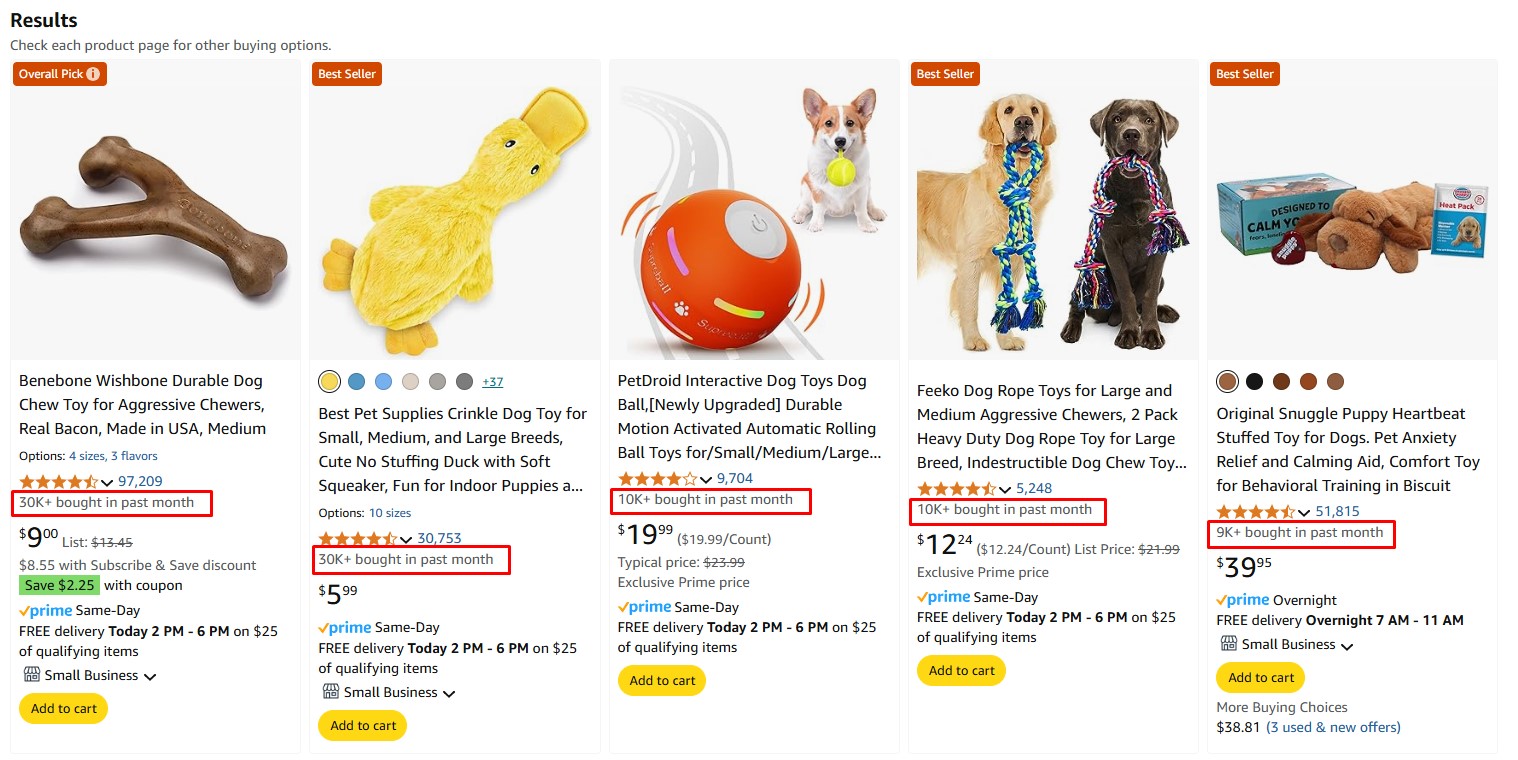Add the Benebone Wishbone to cart
Screen dimensions: 1518x760
(64, 709)
